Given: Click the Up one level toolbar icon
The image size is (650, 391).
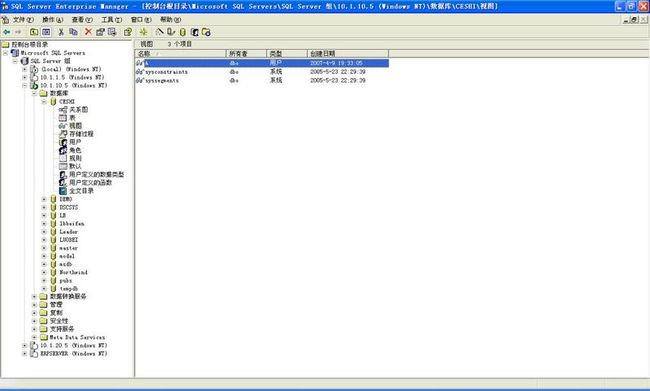Looking at the screenshot, I should coord(34,32).
